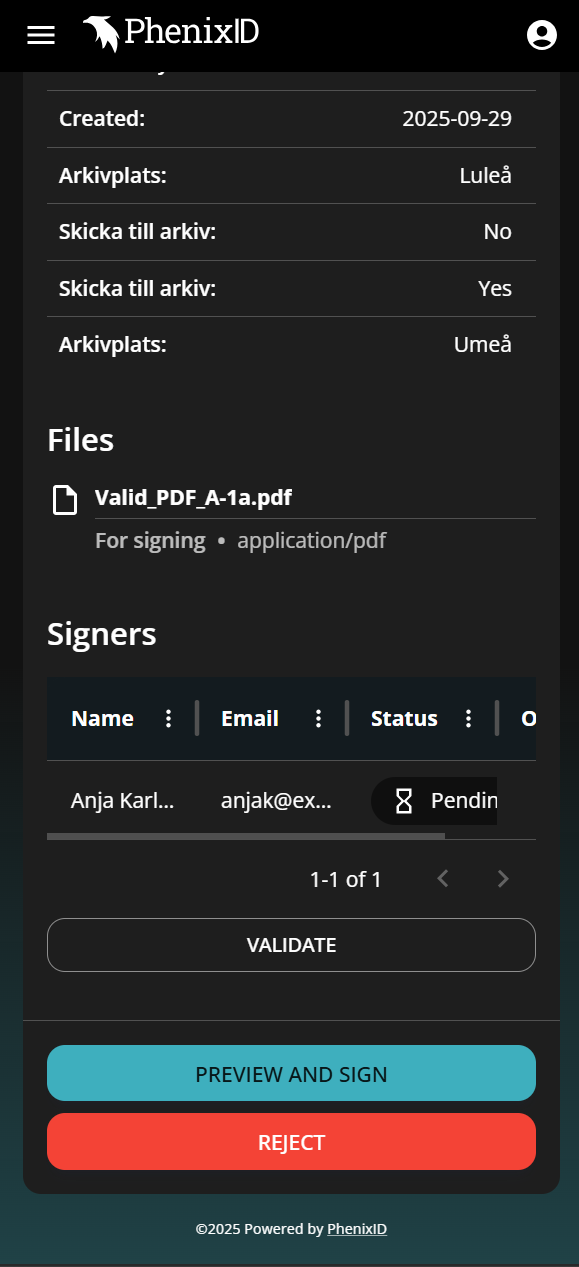Open Name column options menu

click(x=169, y=718)
